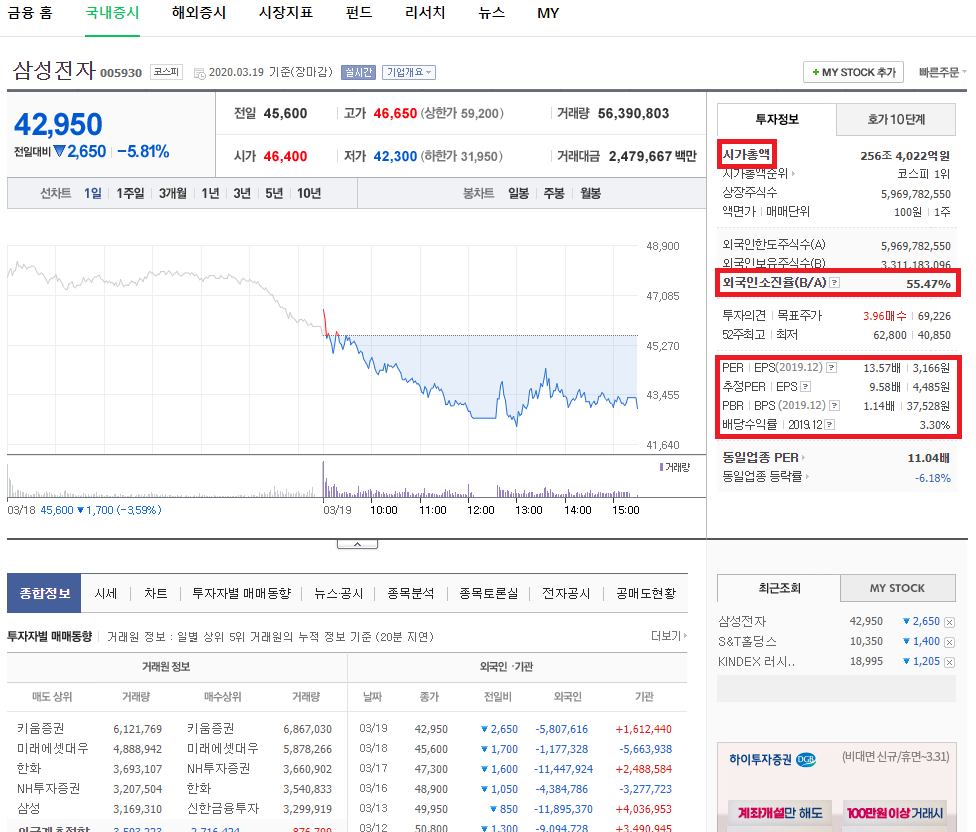This screenshot has width=976, height=832.
Task: Click 신한금융투자 in 매수상위 column
Action: point(223,808)
